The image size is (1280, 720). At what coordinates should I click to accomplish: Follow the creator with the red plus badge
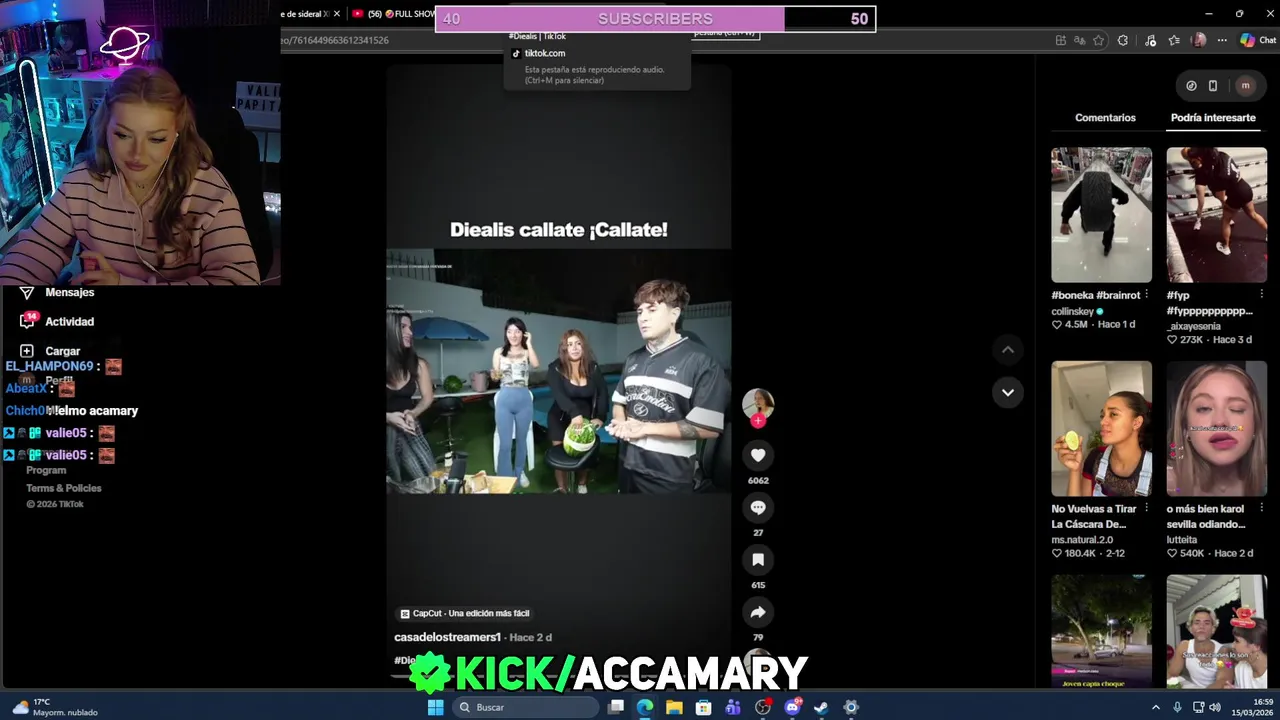(x=758, y=421)
